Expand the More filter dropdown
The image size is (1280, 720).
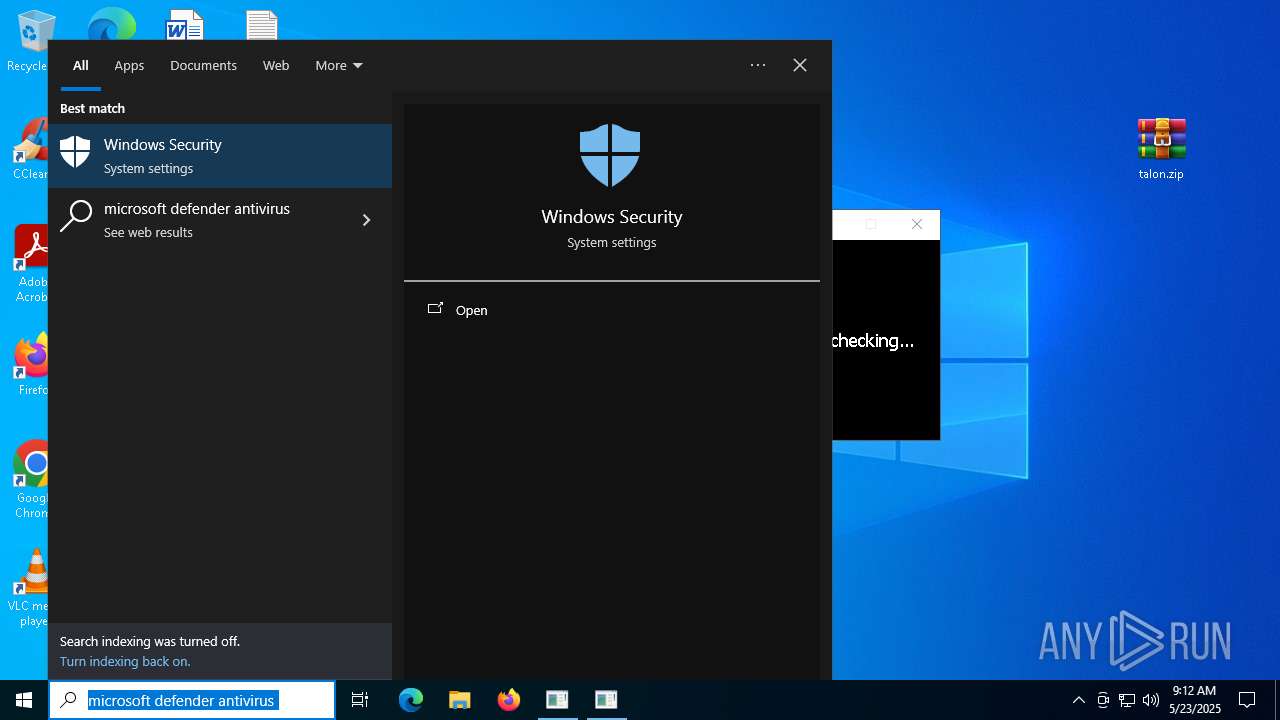click(x=339, y=65)
